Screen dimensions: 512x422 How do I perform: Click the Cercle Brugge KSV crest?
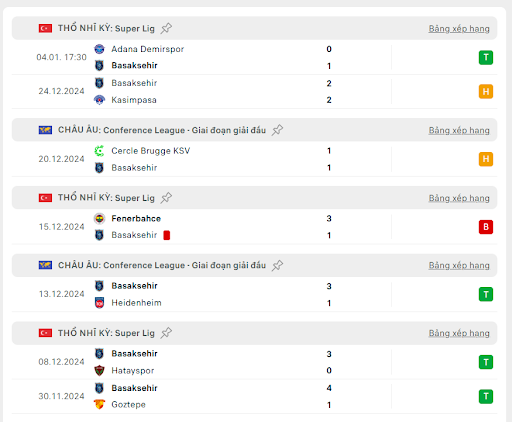[x=99, y=151]
